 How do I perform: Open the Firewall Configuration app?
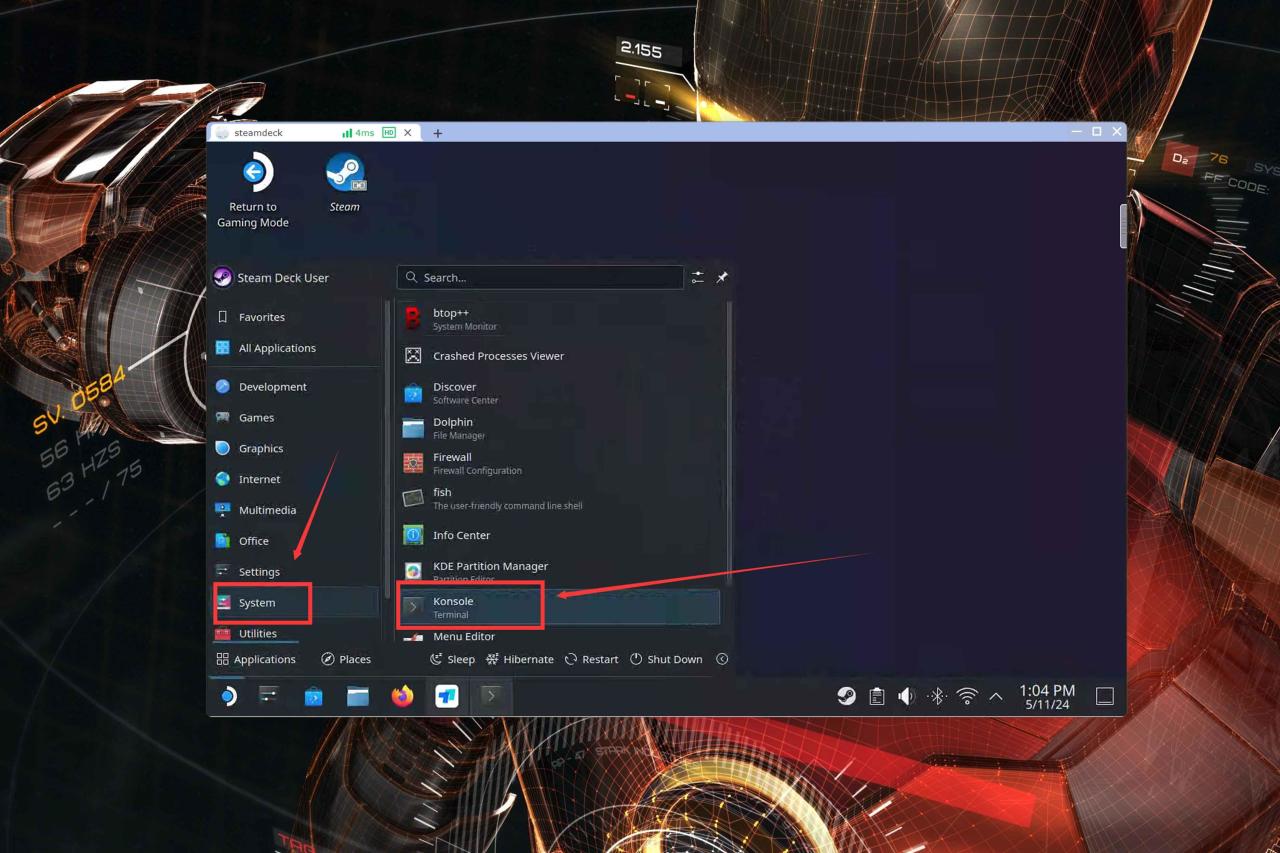coord(560,463)
